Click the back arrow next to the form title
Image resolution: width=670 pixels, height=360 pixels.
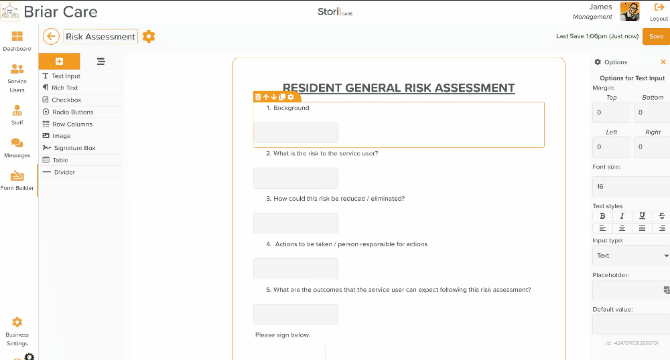pos(51,37)
